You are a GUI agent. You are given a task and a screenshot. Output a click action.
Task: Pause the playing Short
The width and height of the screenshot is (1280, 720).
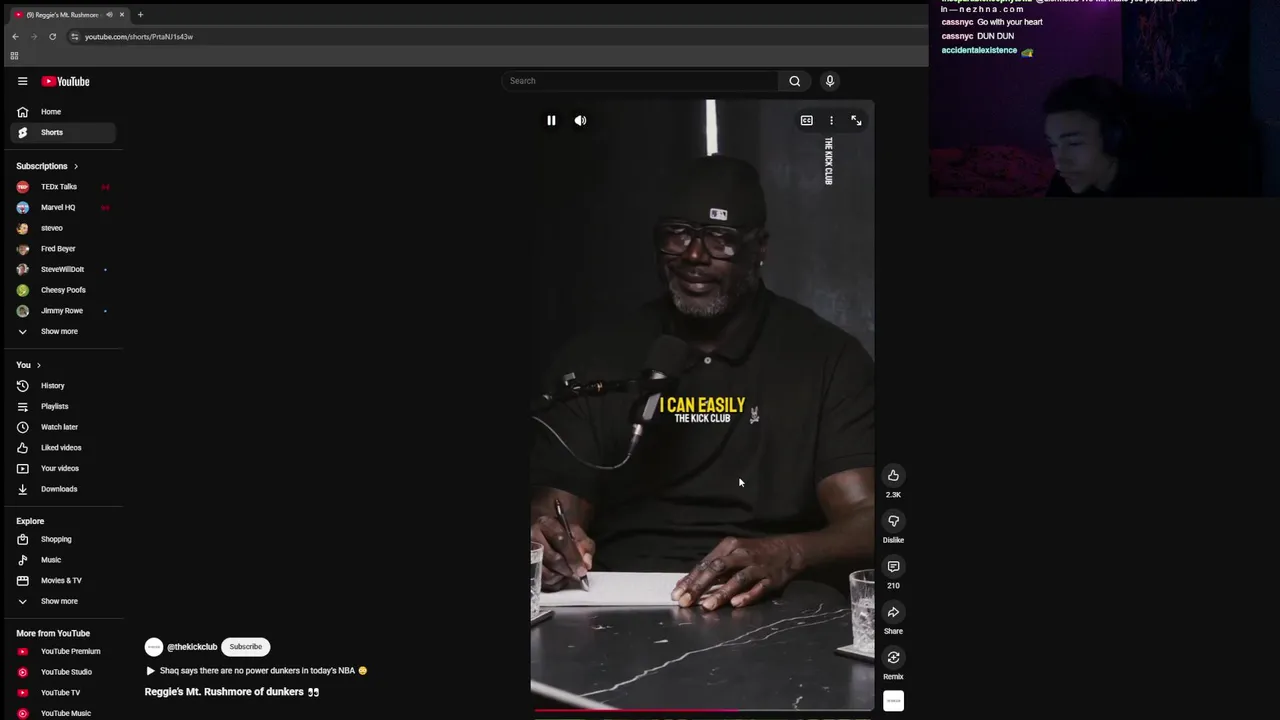pyautogui.click(x=551, y=120)
